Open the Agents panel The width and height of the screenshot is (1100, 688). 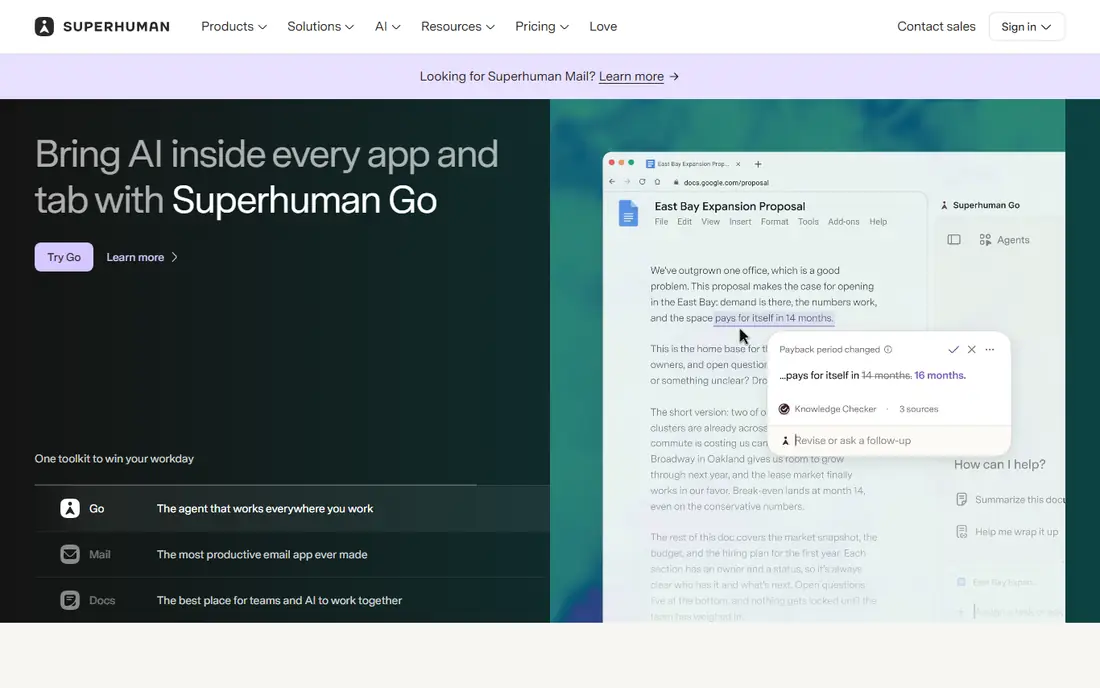pos(1005,240)
